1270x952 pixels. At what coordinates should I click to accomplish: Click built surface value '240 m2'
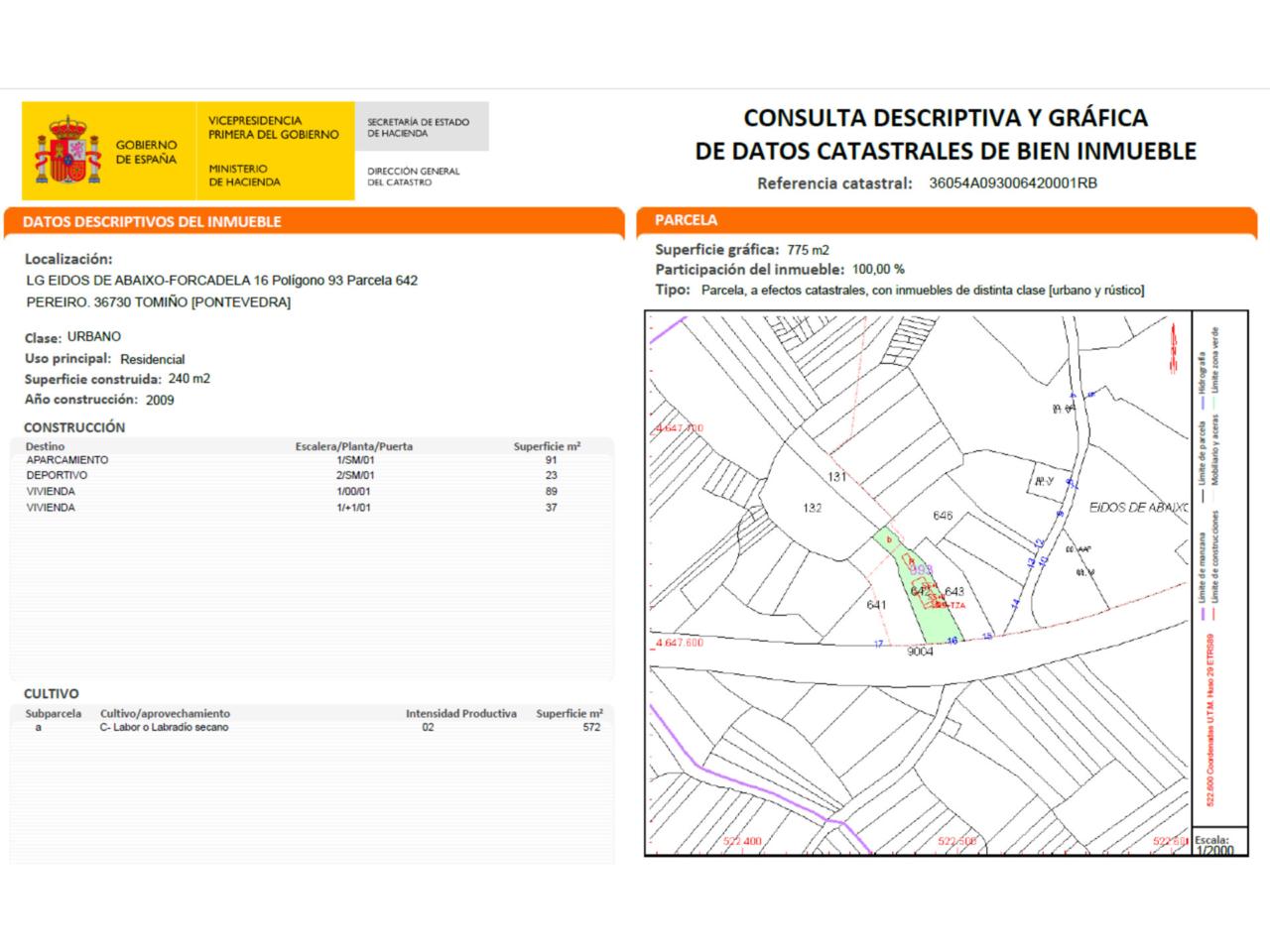[x=189, y=379]
